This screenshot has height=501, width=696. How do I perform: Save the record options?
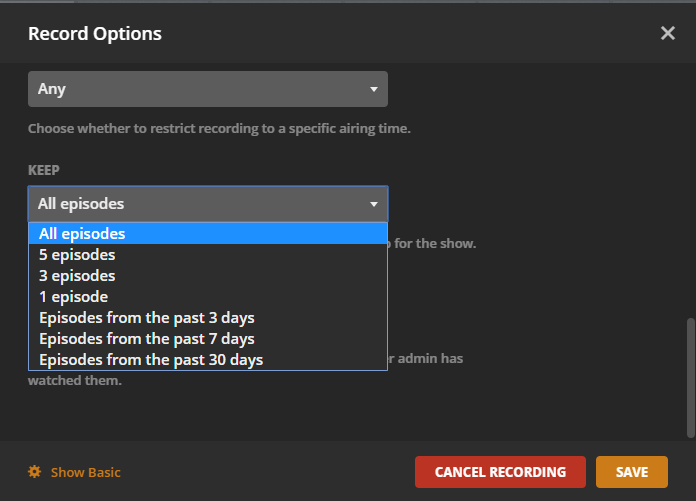pyautogui.click(x=632, y=472)
